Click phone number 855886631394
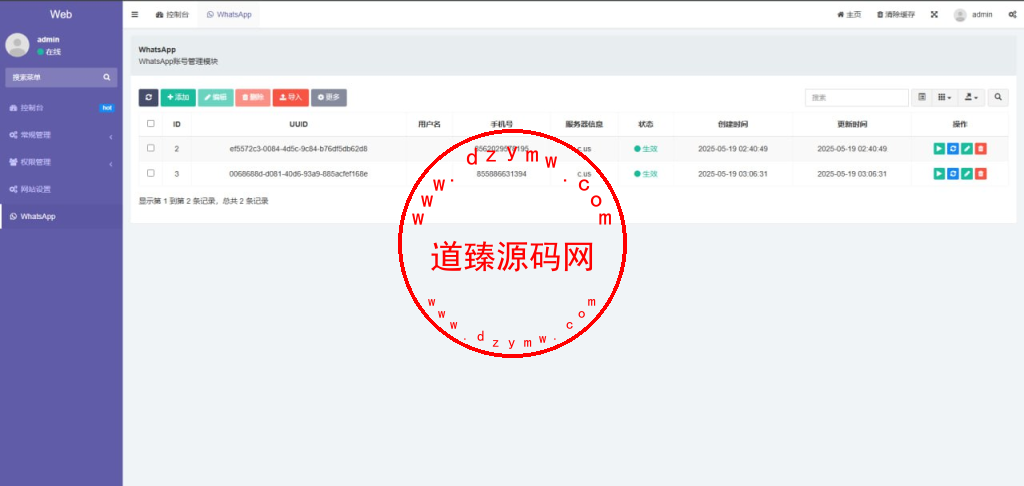1024x486 pixels. coord(502,174)
